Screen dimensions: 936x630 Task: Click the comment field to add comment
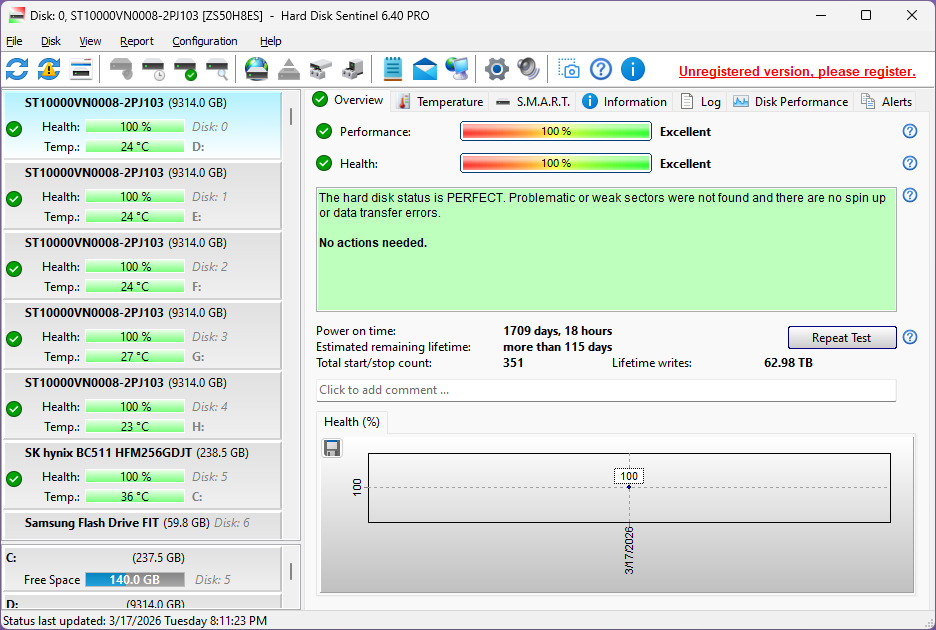[606, 390]
